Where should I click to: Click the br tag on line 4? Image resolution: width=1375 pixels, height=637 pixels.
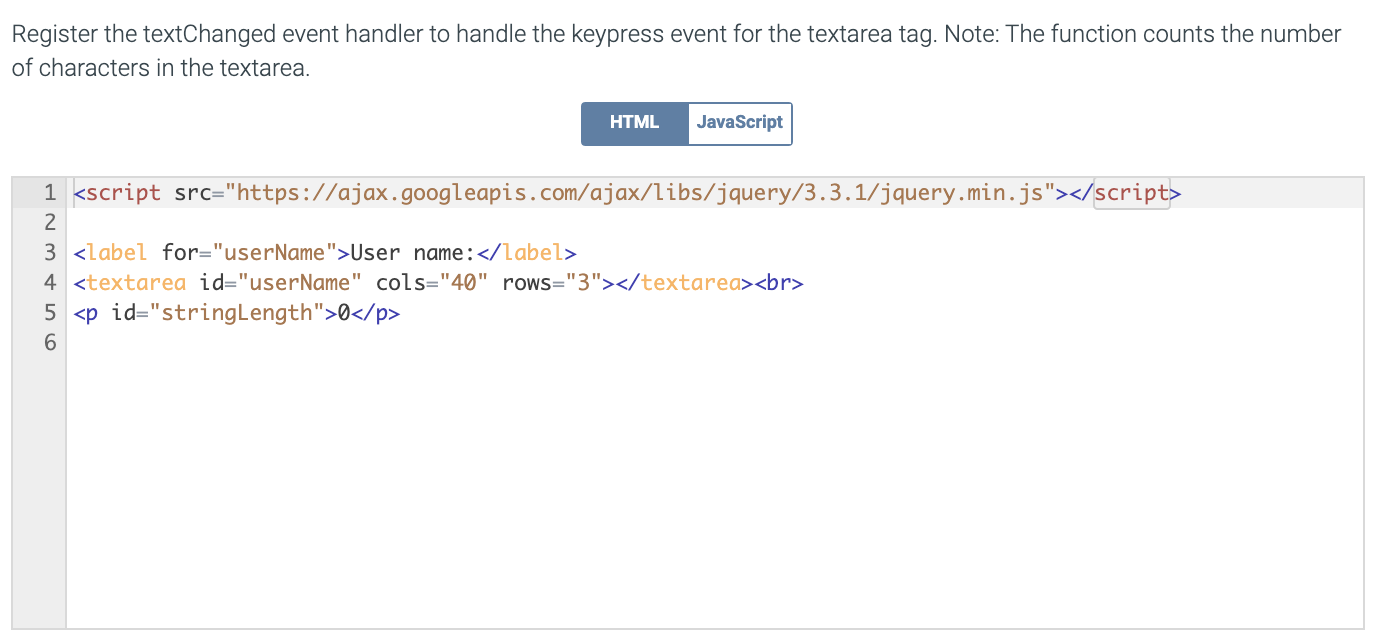[x=782, y=282]
